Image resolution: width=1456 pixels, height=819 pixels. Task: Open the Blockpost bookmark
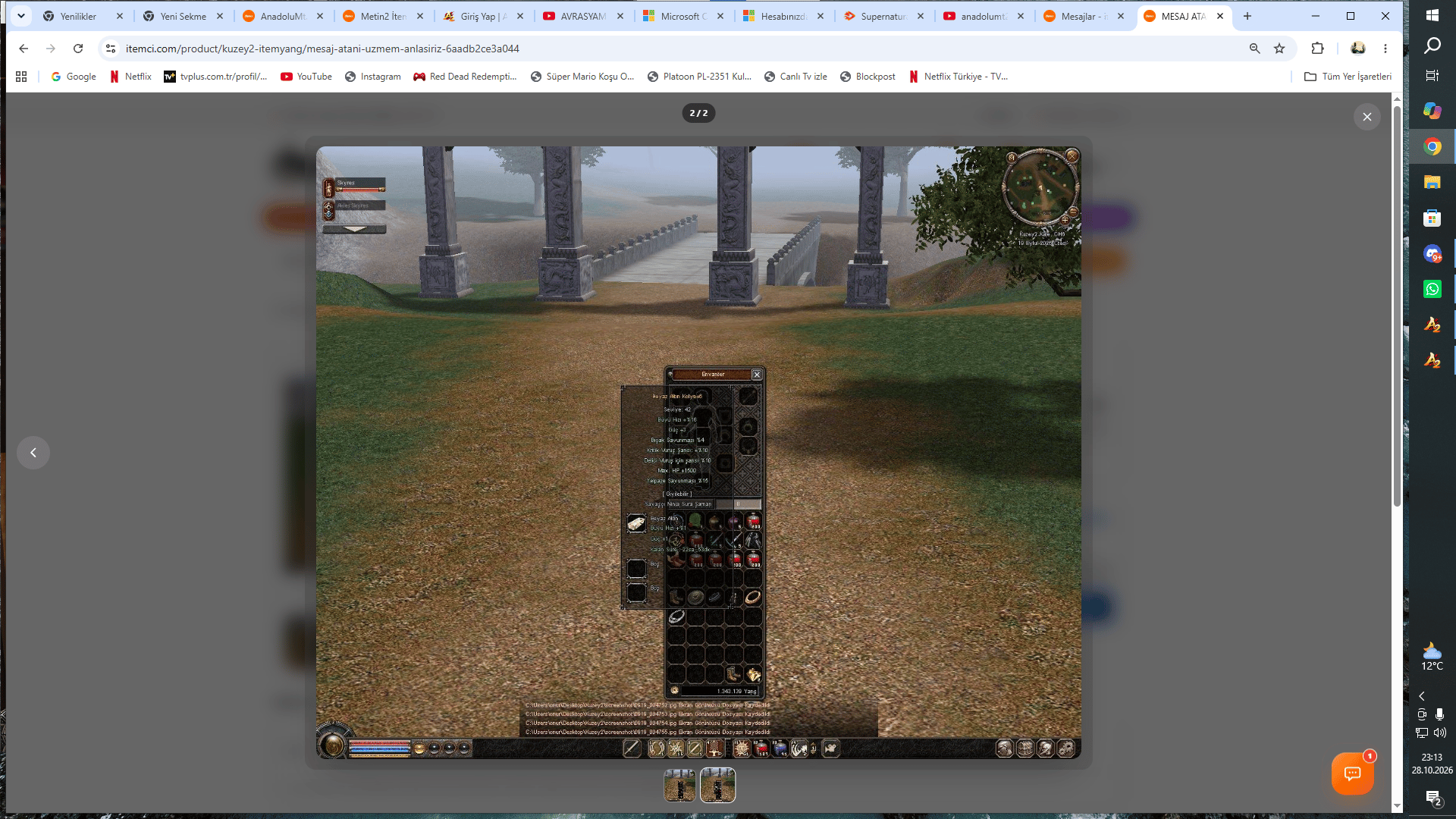point(868,77)
